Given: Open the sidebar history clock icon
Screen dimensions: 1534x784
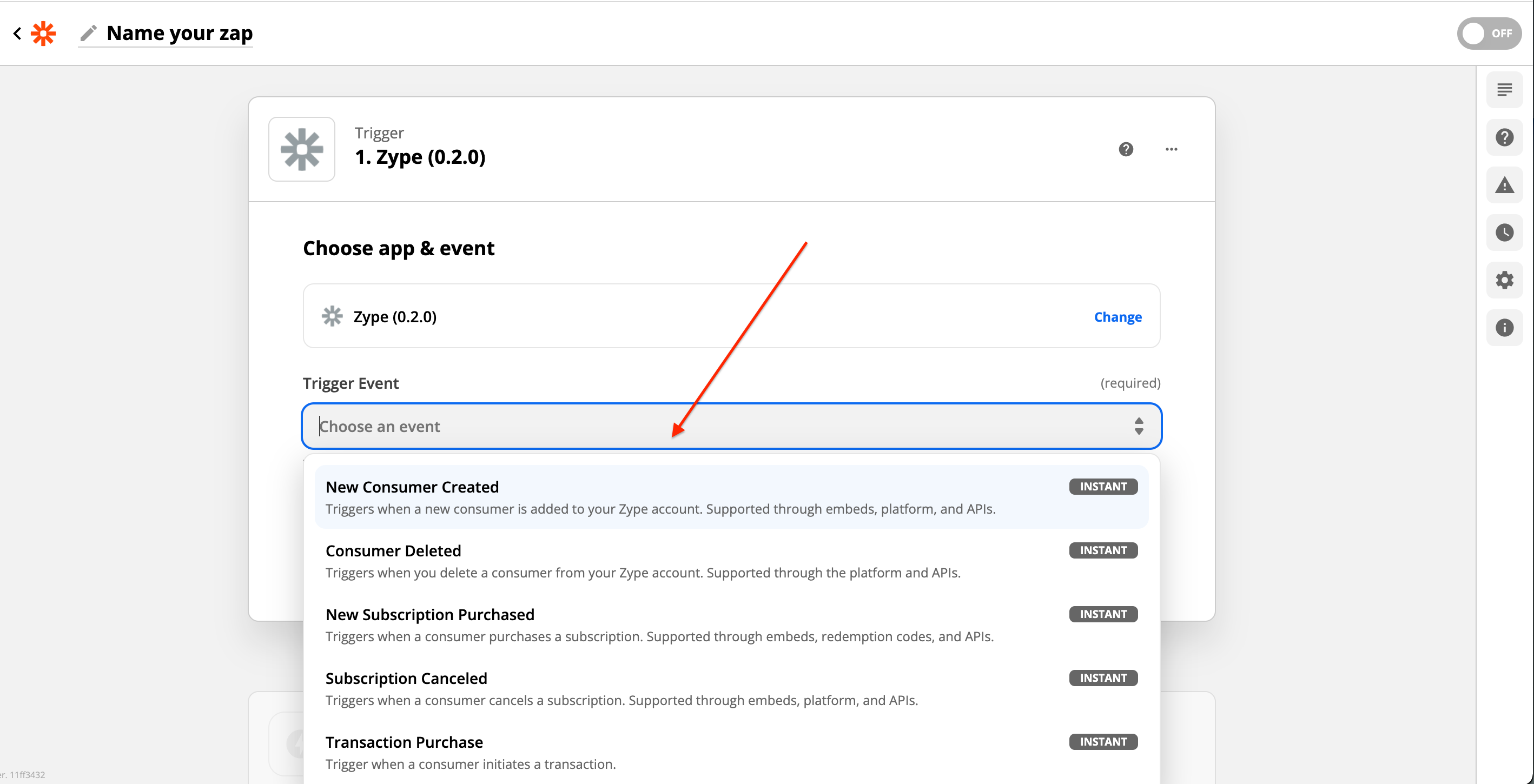Looking at the screenshot, I should pos(1504,232).
